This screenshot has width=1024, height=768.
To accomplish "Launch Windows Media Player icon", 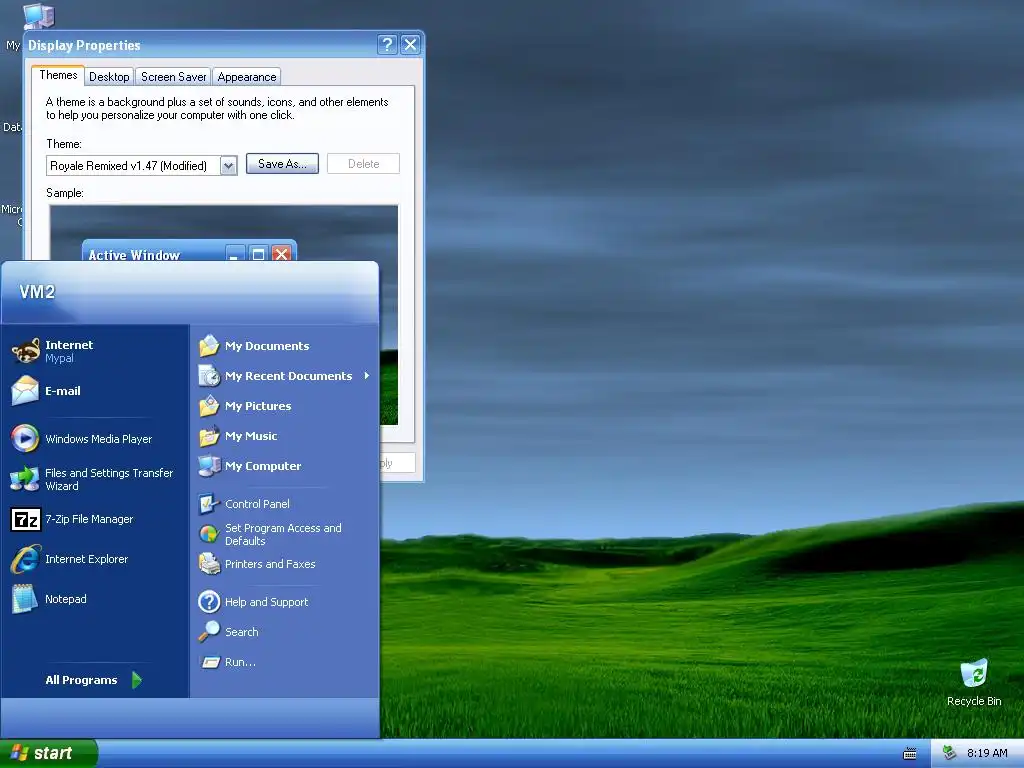I will (x=25, y=438).
